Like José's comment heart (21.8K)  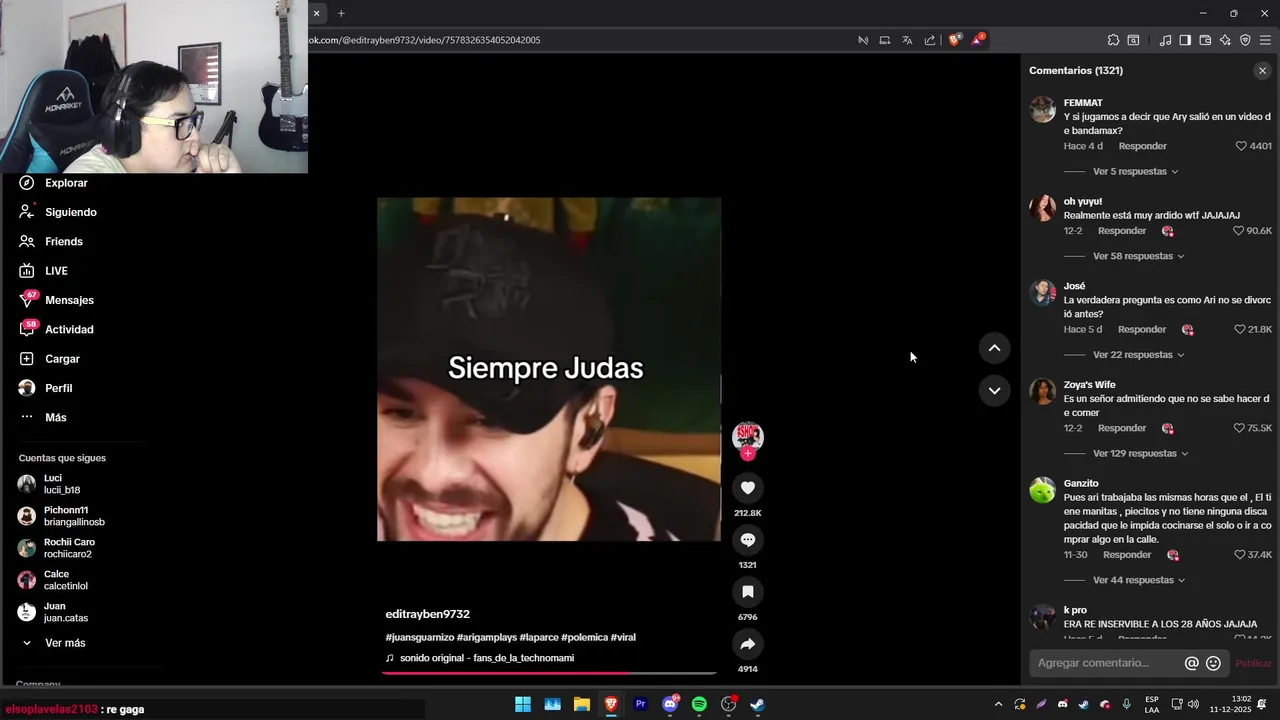[x=1240, y=330]
